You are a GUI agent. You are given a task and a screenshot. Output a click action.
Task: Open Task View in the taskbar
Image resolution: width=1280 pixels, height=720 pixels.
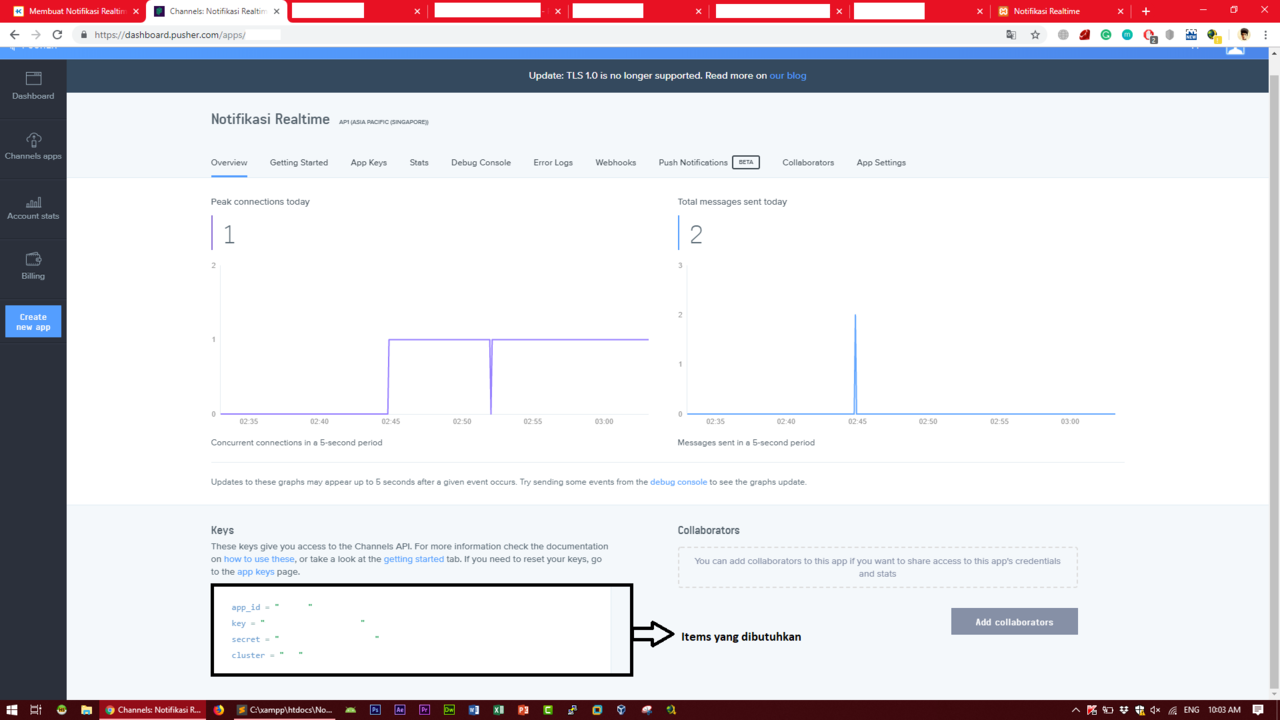tap(36, 710)
